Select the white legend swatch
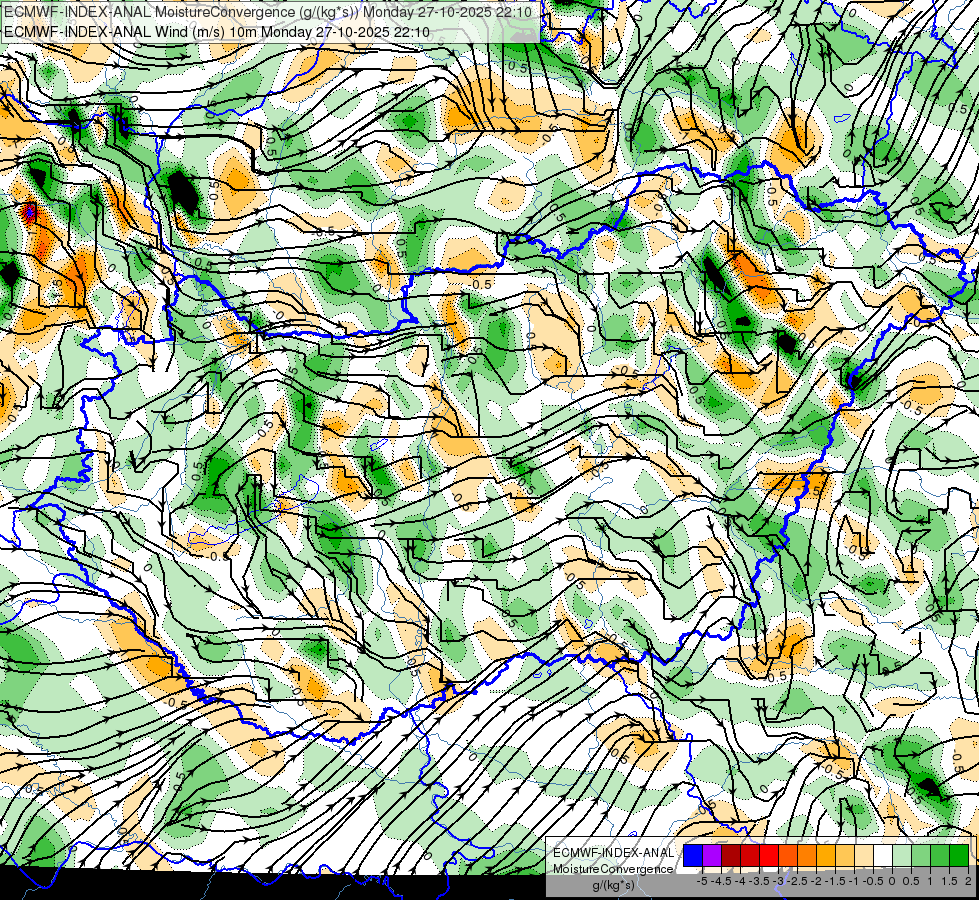Image resolution: width=979 pixels, height=900 pixels. 883,856
